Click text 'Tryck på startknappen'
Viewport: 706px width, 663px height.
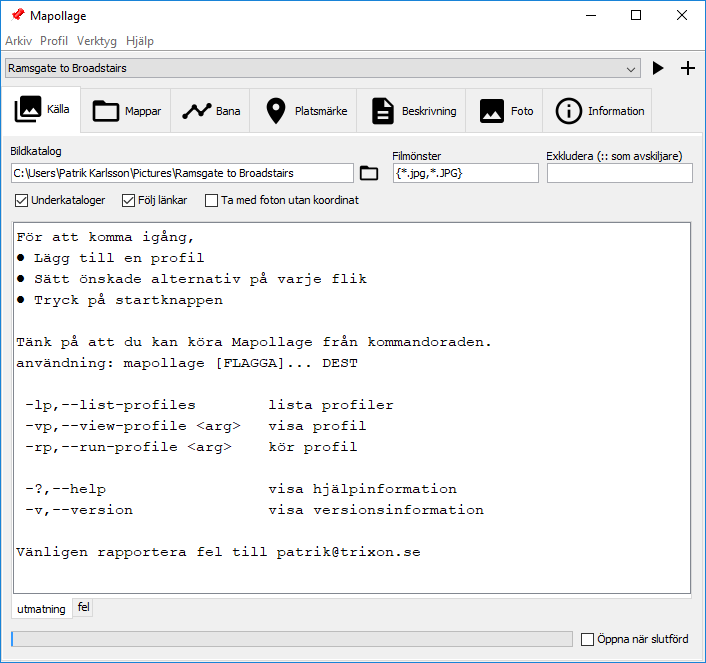click(x=128, y=300)
